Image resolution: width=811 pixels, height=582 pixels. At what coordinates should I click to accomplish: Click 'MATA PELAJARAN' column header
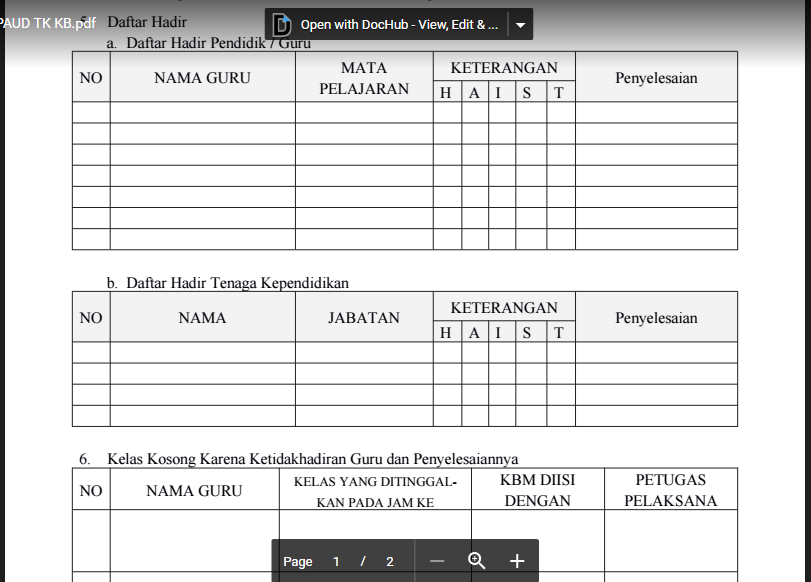pos(364,78)
